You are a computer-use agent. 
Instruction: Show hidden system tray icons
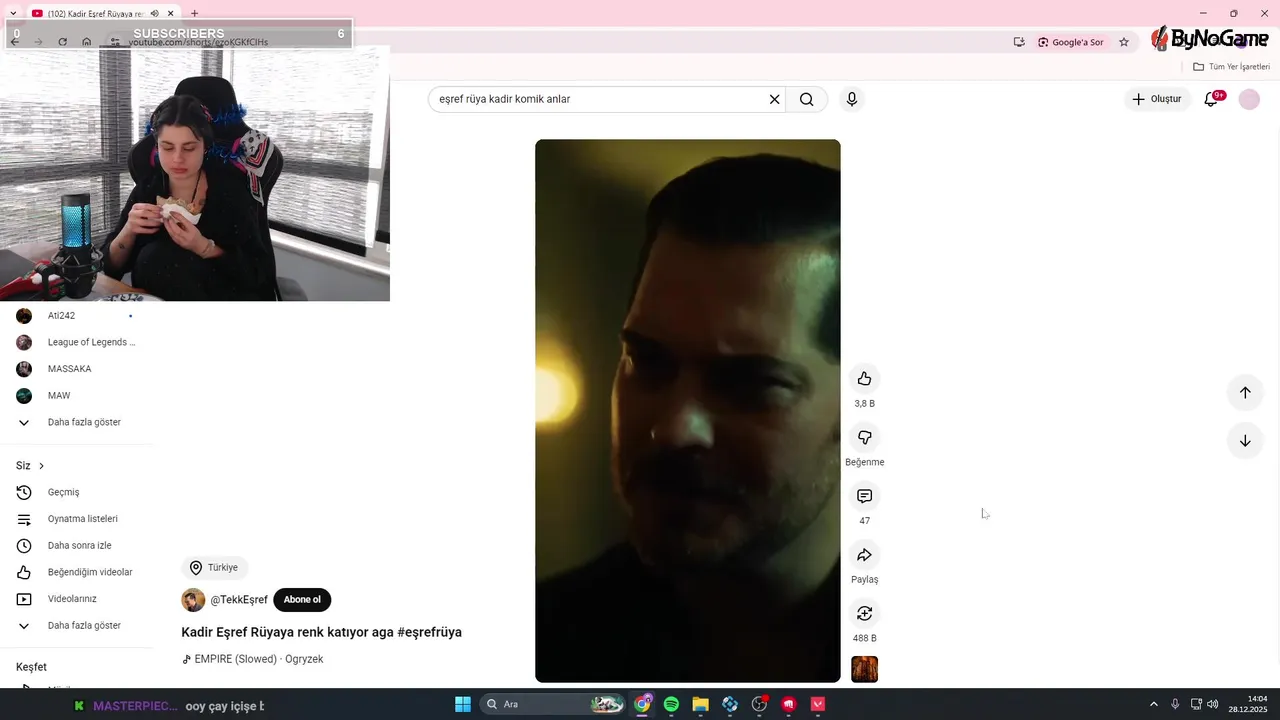pyautogui.click(x=1153, y=704)
